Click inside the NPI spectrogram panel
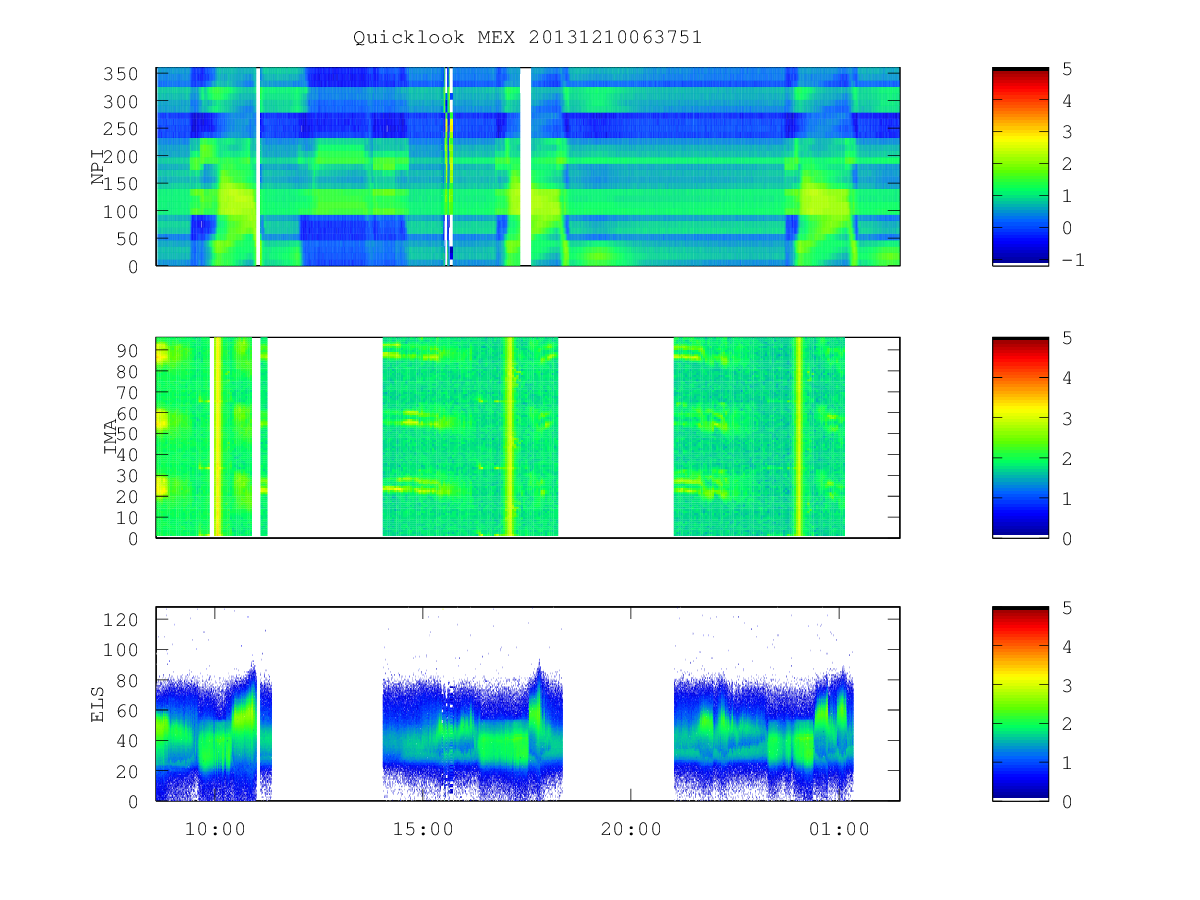Screen dimensions: 1200x900 pyautogui.click(x=528, y=167)
